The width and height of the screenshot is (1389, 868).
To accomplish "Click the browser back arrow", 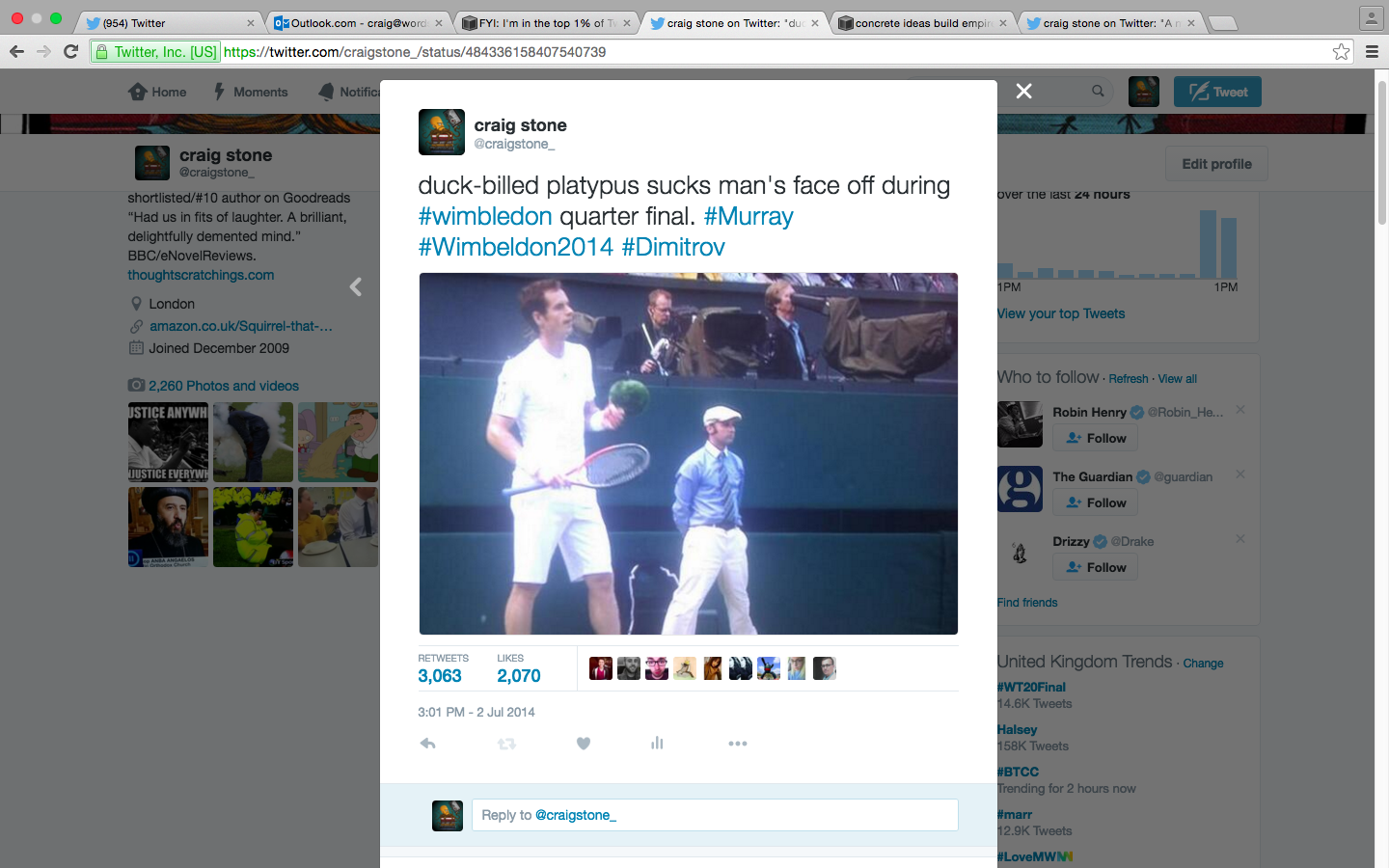I will point(16,51).
